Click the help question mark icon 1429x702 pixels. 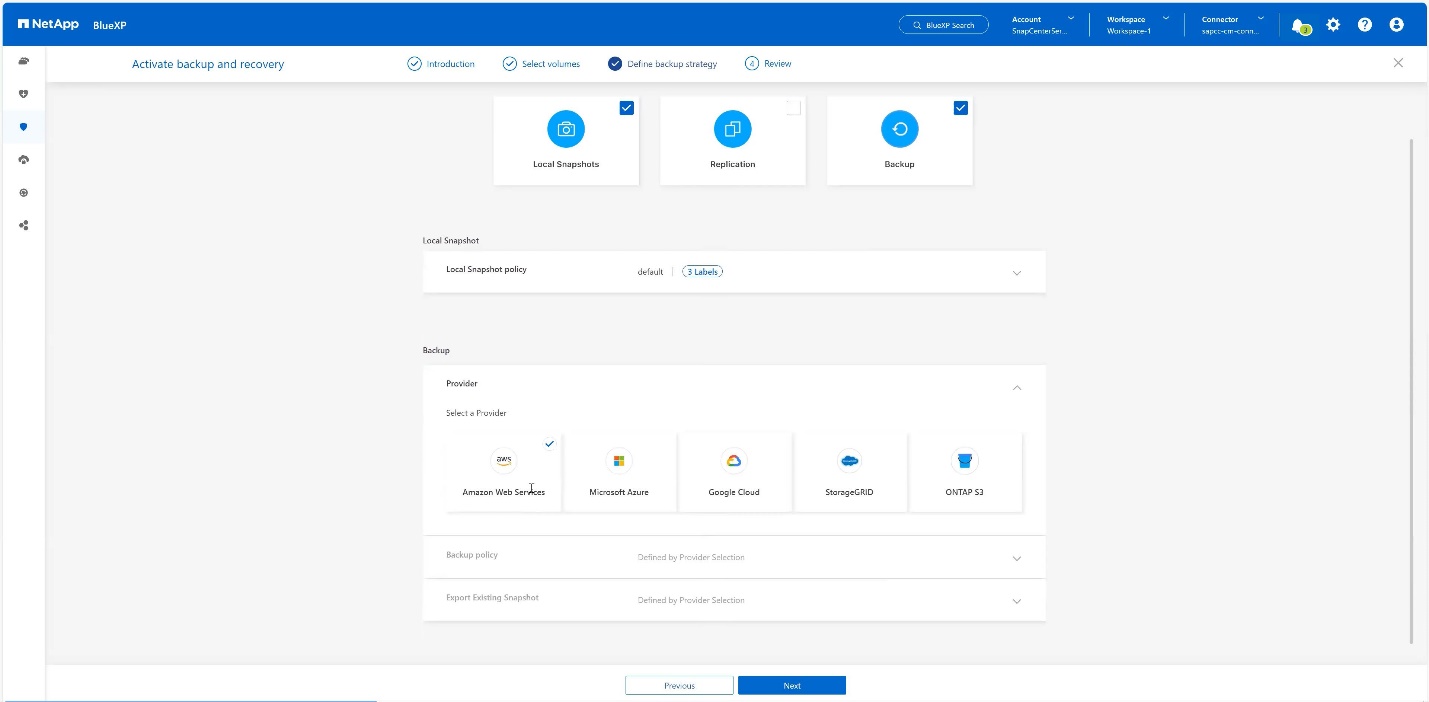coord(1365,25)
